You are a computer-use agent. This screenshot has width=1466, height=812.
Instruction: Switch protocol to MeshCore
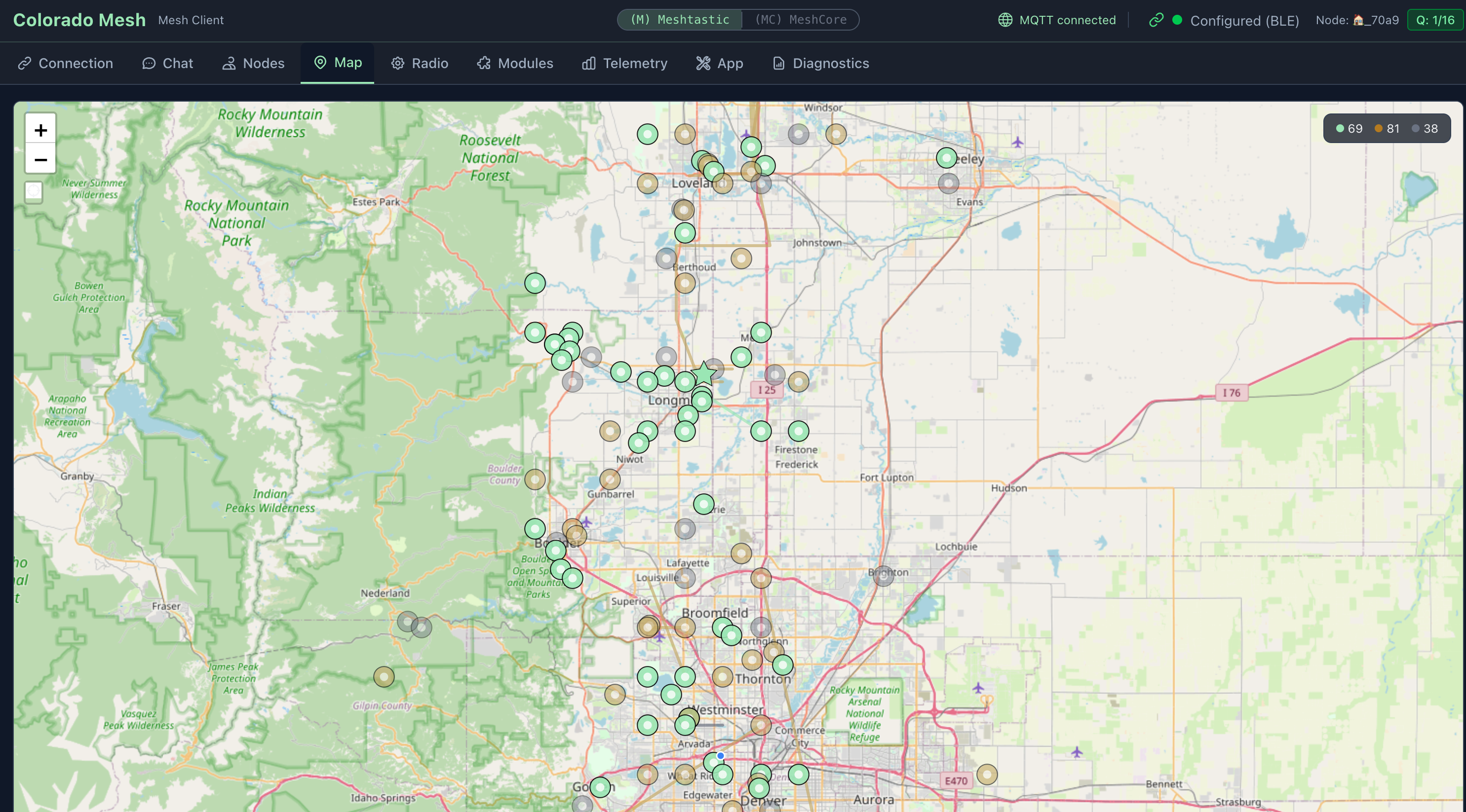point(800,20)
